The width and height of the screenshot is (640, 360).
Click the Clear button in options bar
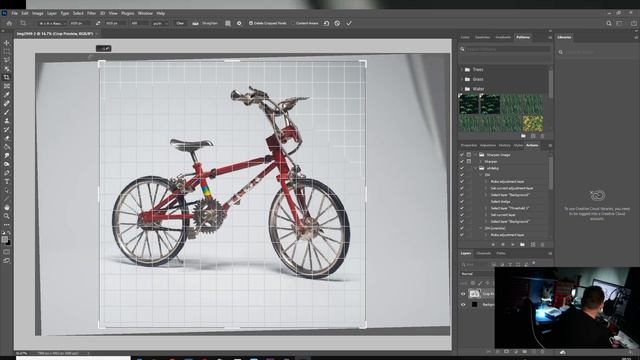tap(180, 23)
